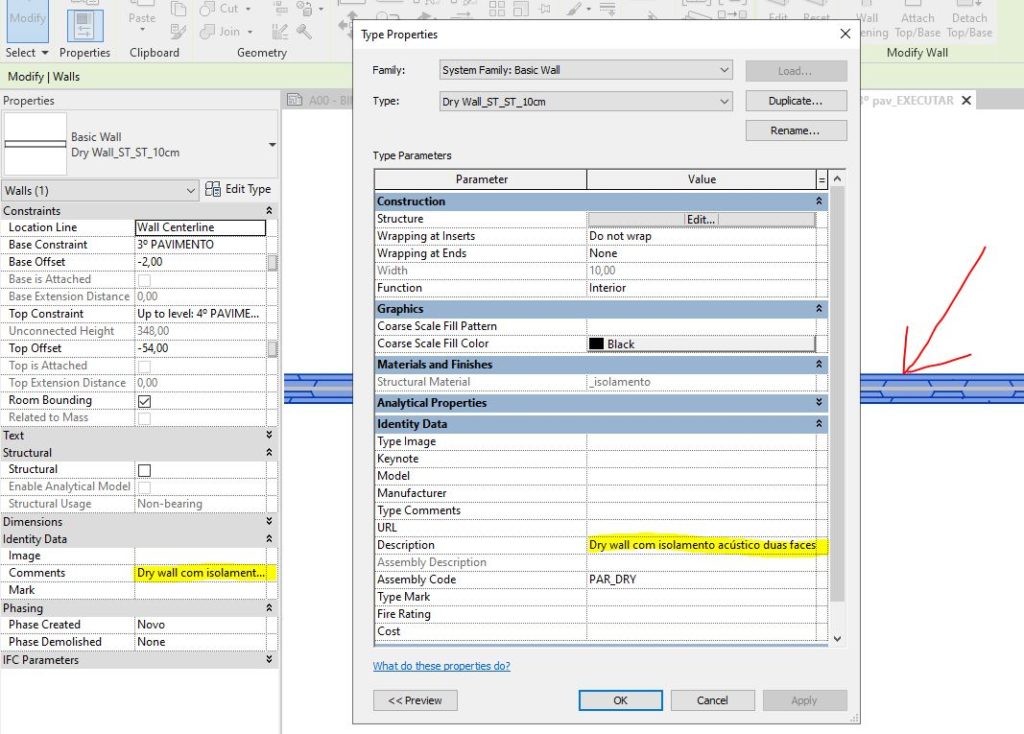Click the view icon on the A00 tab
This screenshot has height=734, width=1024.
coord(295,100)
